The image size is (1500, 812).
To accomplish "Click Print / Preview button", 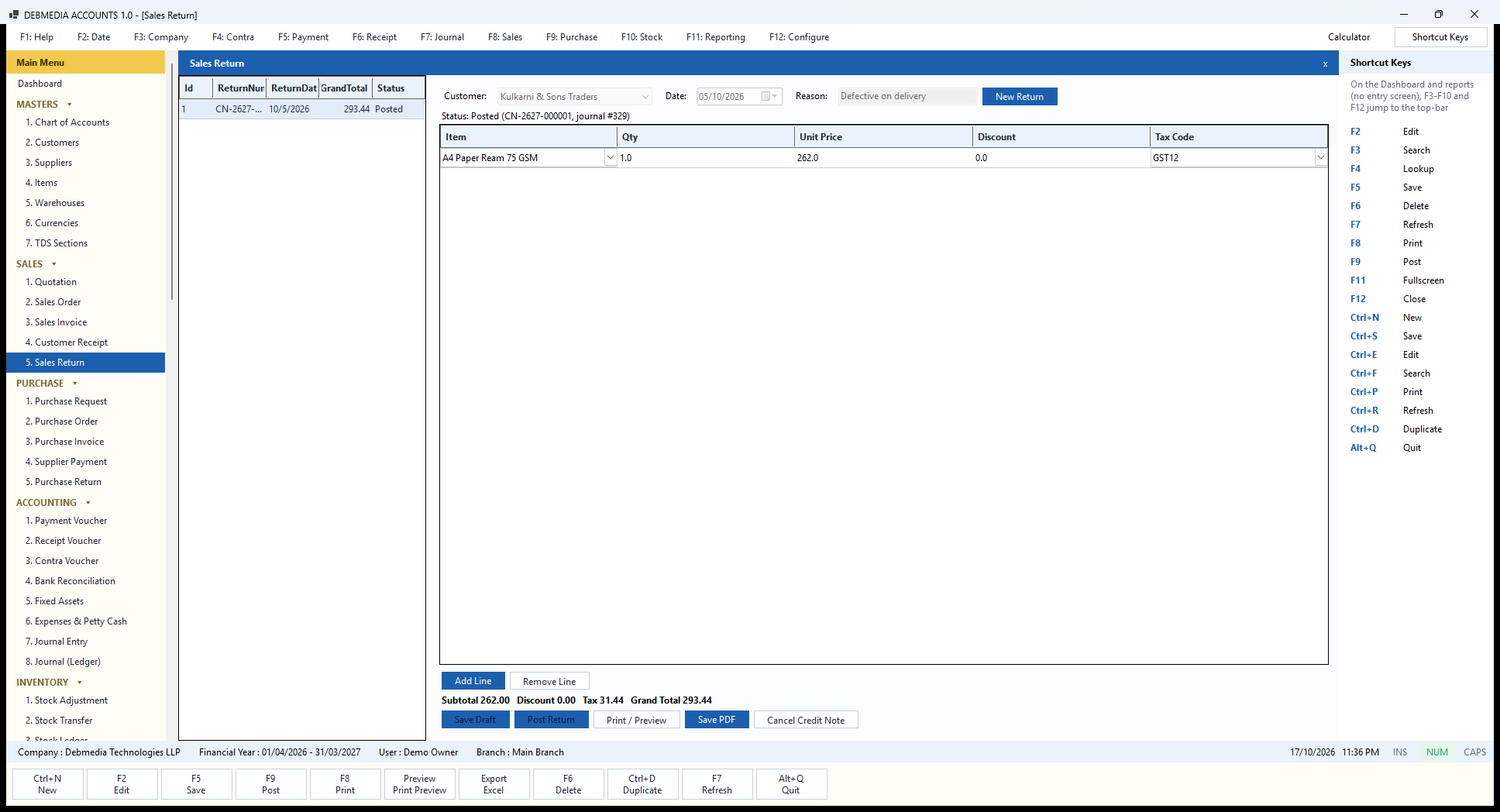I will [x=636, y=720].
